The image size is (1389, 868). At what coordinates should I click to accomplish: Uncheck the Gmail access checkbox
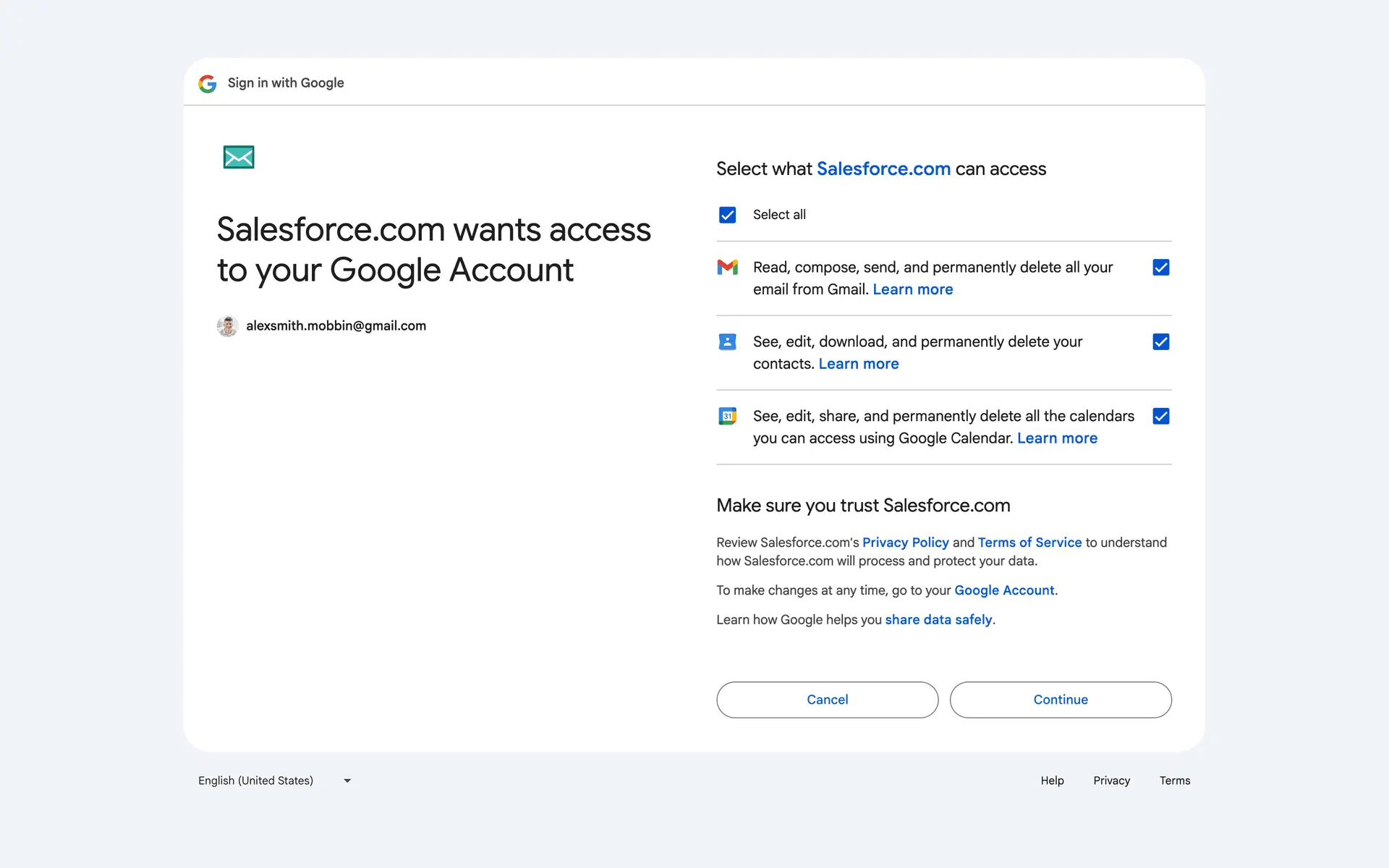(1160, 268)
